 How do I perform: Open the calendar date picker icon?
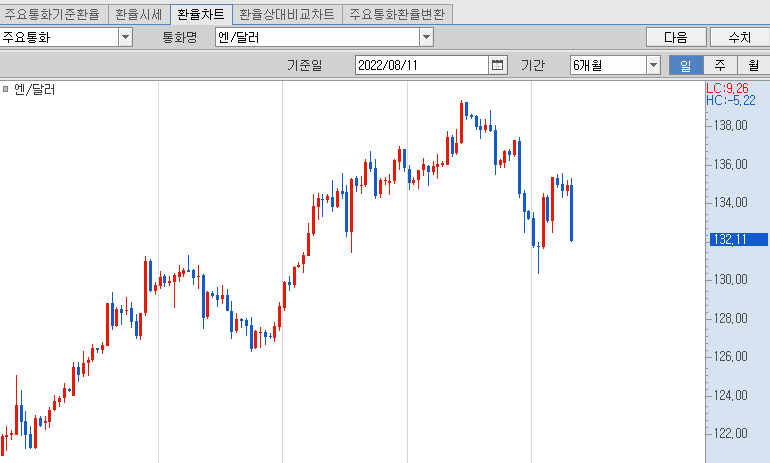click(497, 65)
